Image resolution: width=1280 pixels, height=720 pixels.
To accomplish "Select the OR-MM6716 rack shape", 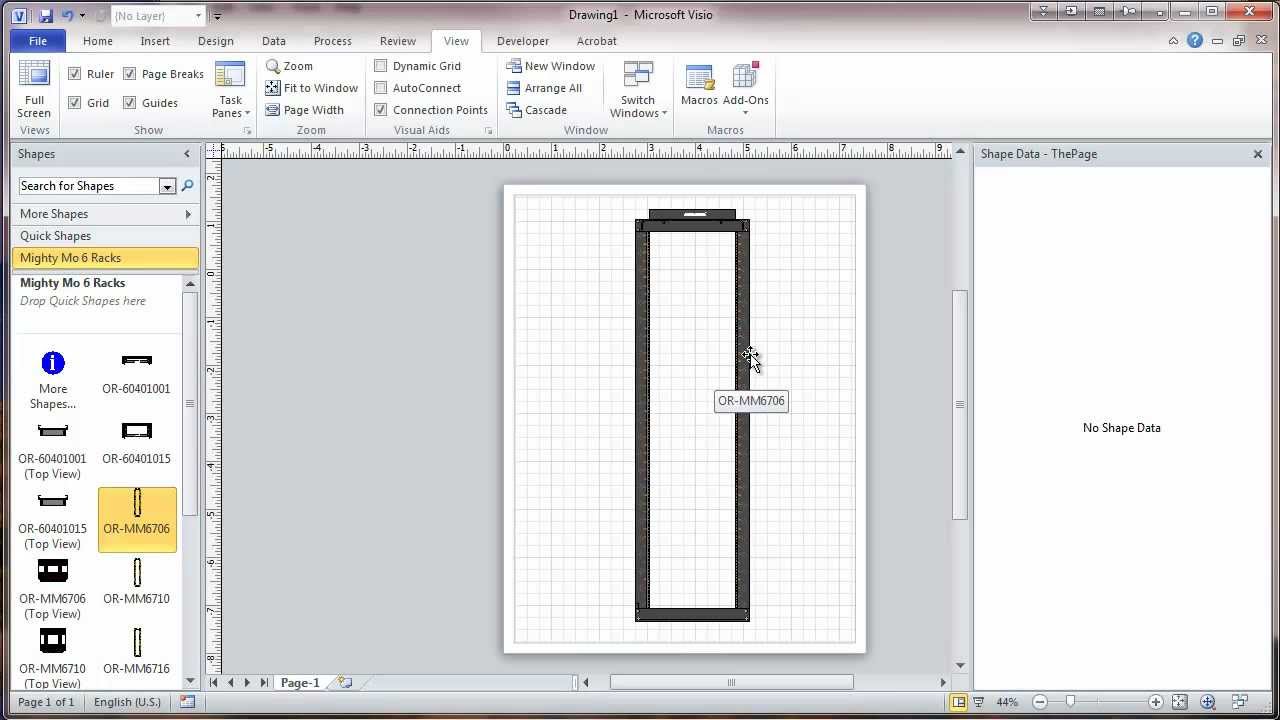I will [x=137, y=652].
